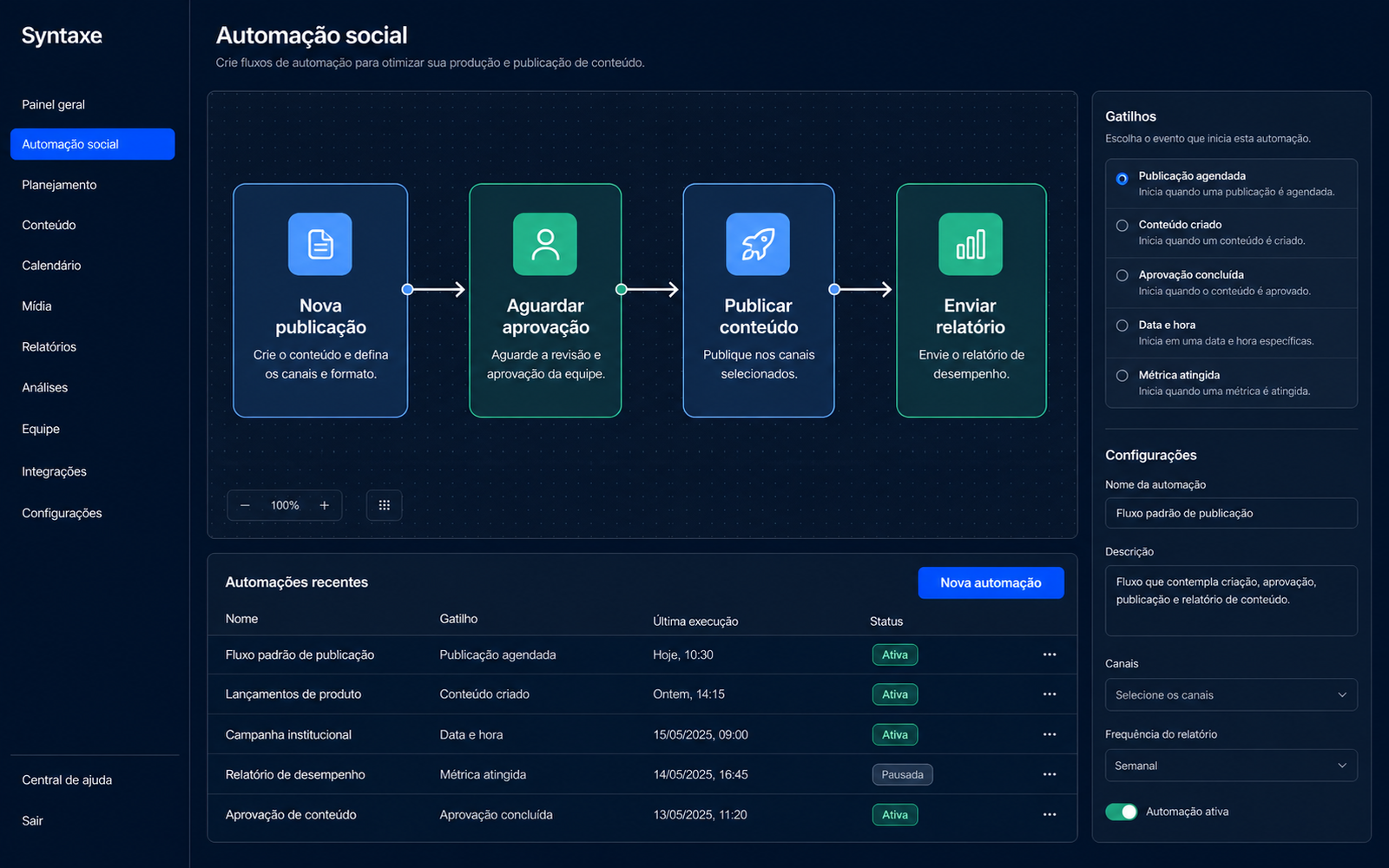Open the Frequência do relatório Semanal dropdown
Screen dimensions: 1389x868
(x=1231, y=766)
